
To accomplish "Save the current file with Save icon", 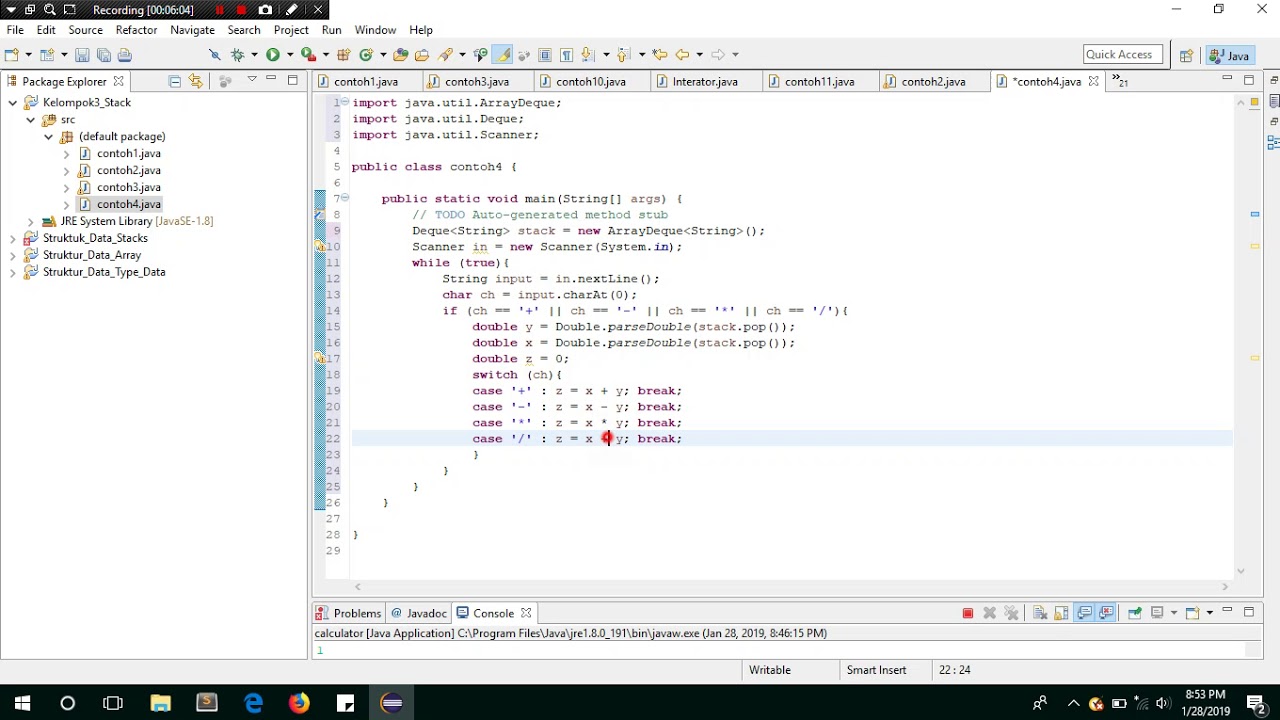I will (82, 54).
